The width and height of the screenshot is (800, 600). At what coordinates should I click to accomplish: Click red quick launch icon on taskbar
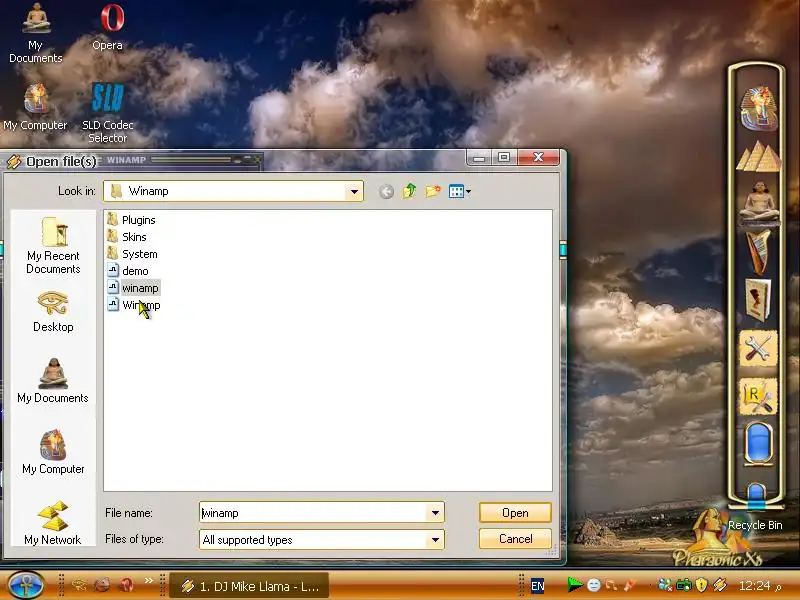[x=126, y=585]
